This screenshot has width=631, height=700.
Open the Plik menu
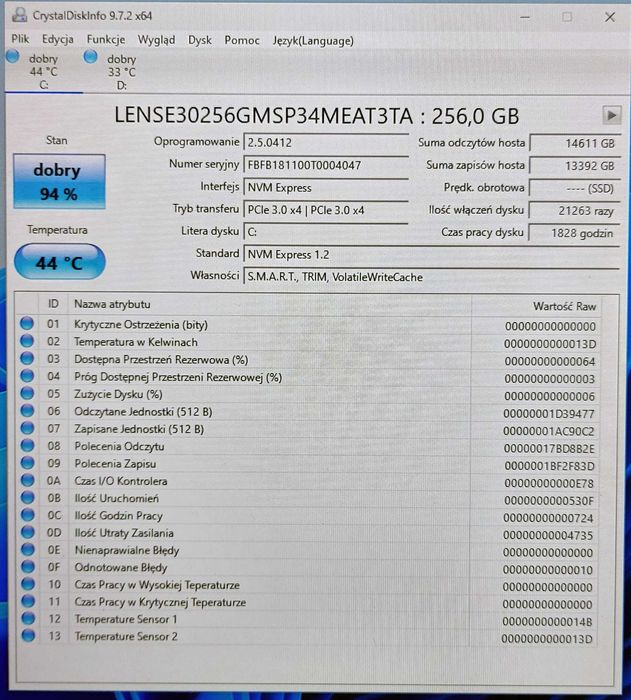coord(20,39)
